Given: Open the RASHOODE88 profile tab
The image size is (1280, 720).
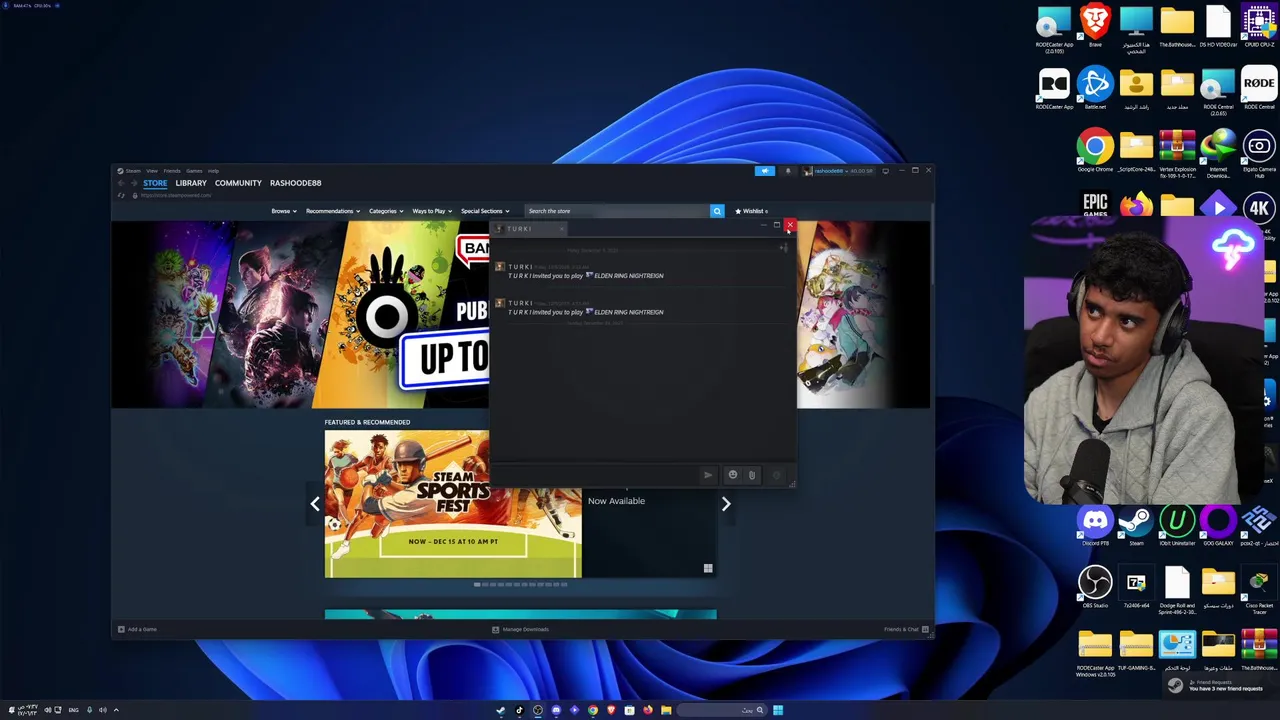Looking at the screenshot, I should coord(295,183).
